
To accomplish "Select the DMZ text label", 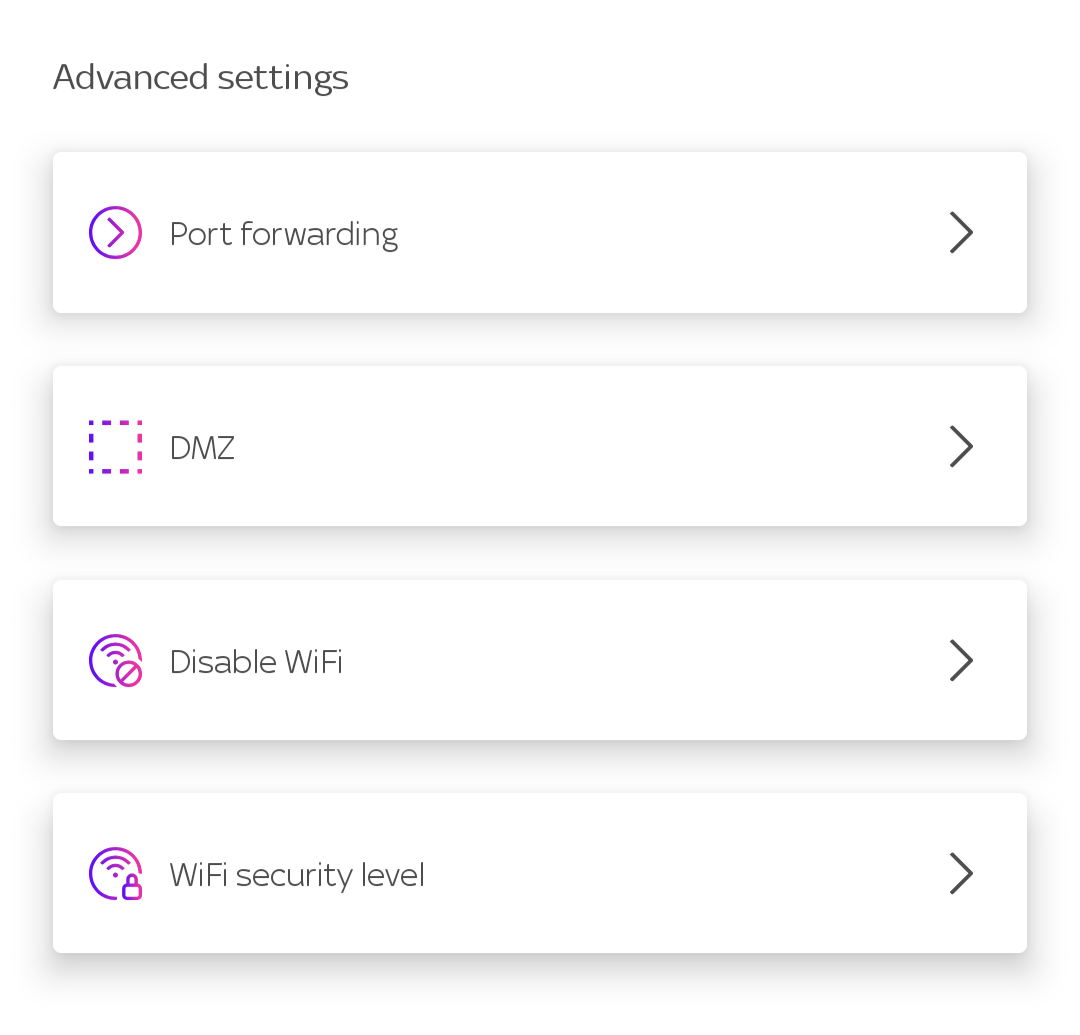I will click(x=202, y=448).
